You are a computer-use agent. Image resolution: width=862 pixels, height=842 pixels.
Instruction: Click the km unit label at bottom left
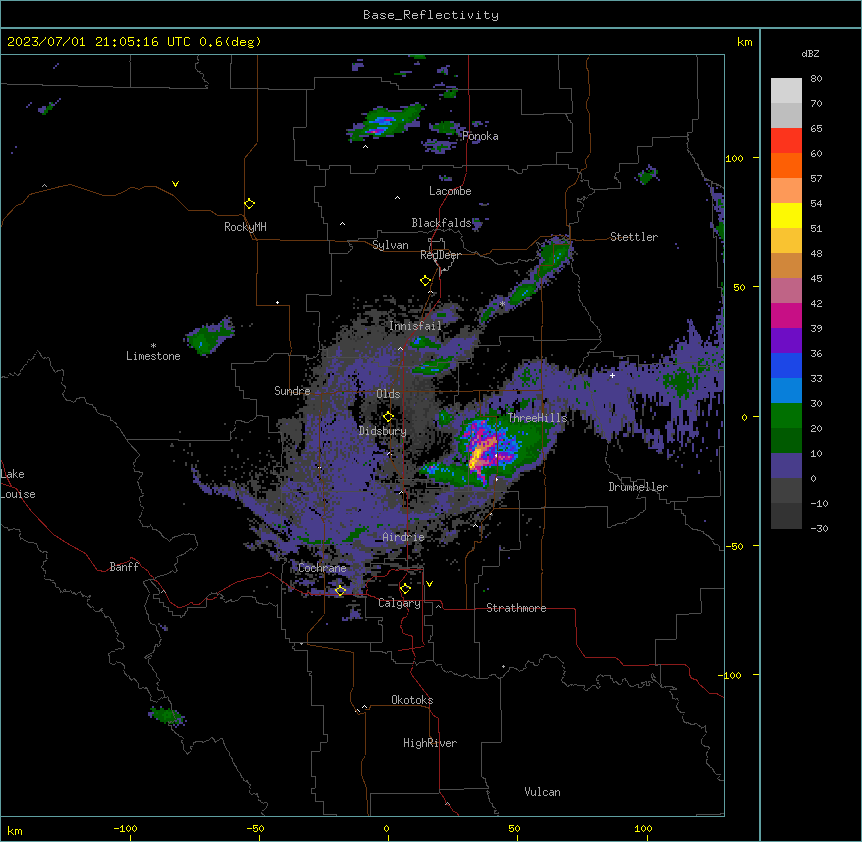15,830
